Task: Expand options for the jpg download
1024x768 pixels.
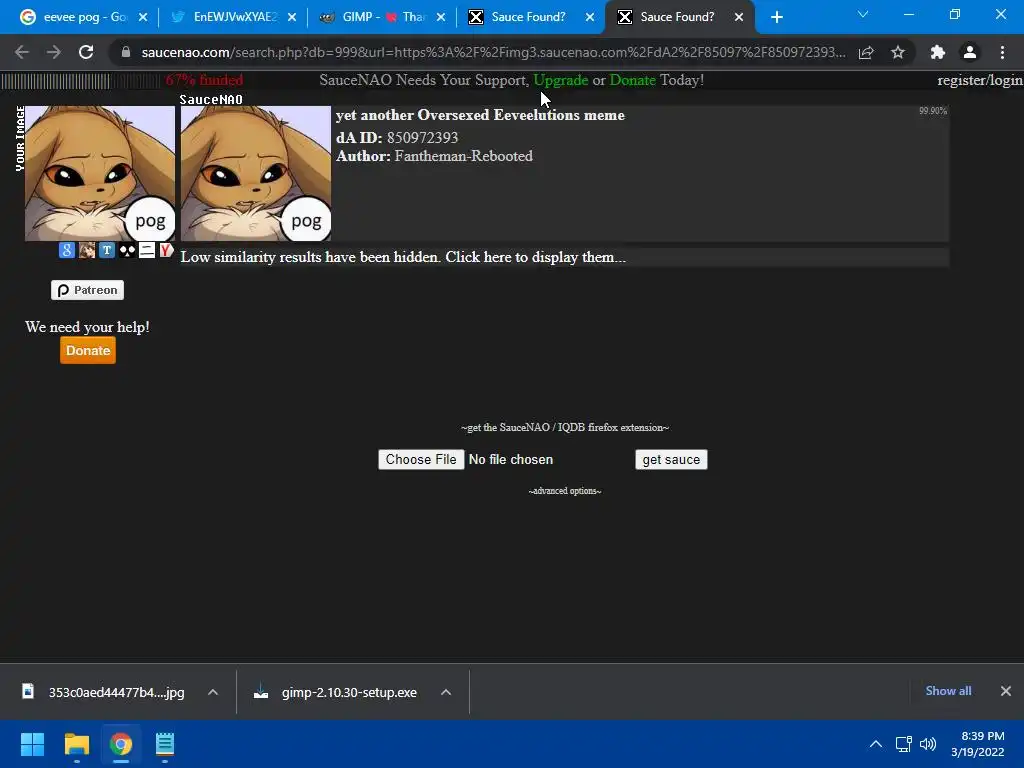Action: [x=213, y=692]
